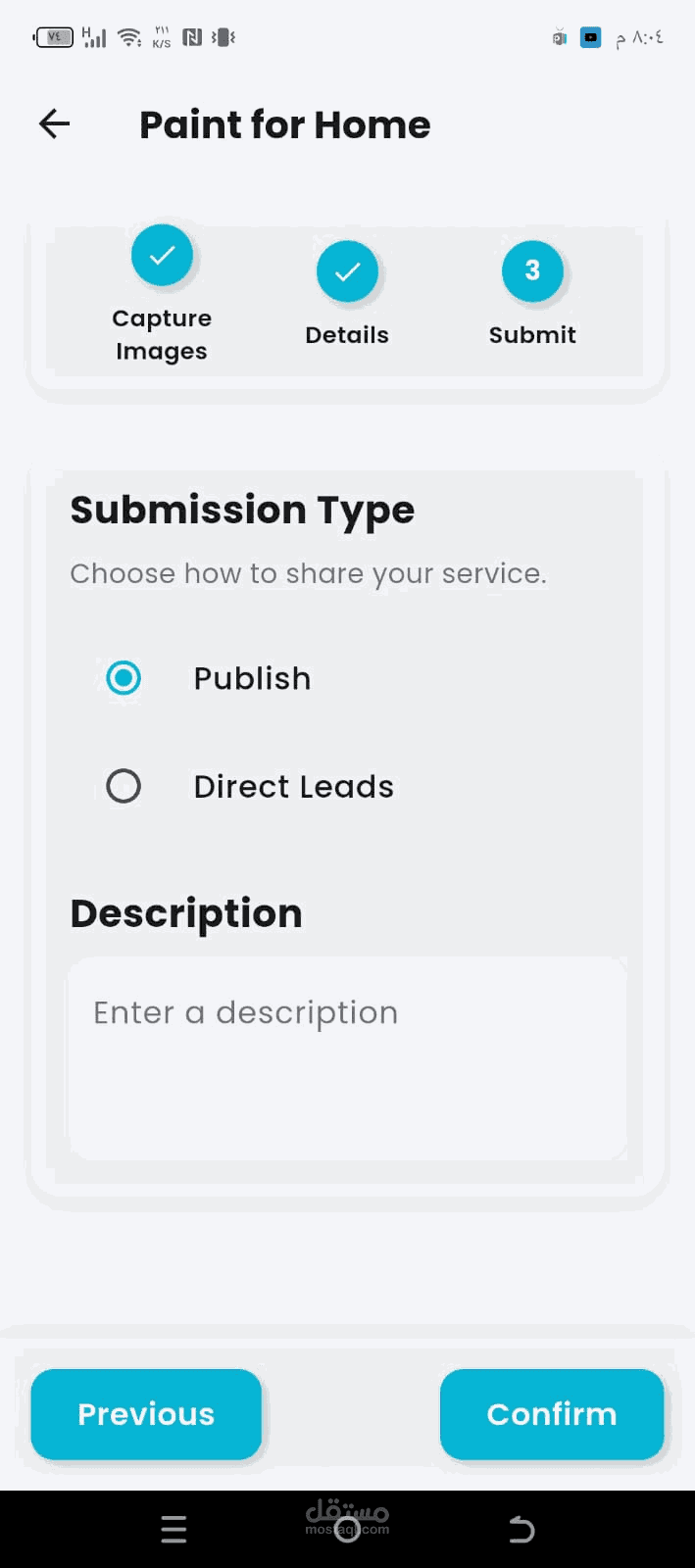The height and width of the screenshot is (1568, 695).
Task: Tap the Details checkmark step circle
Action: click(x=347, y=271)
